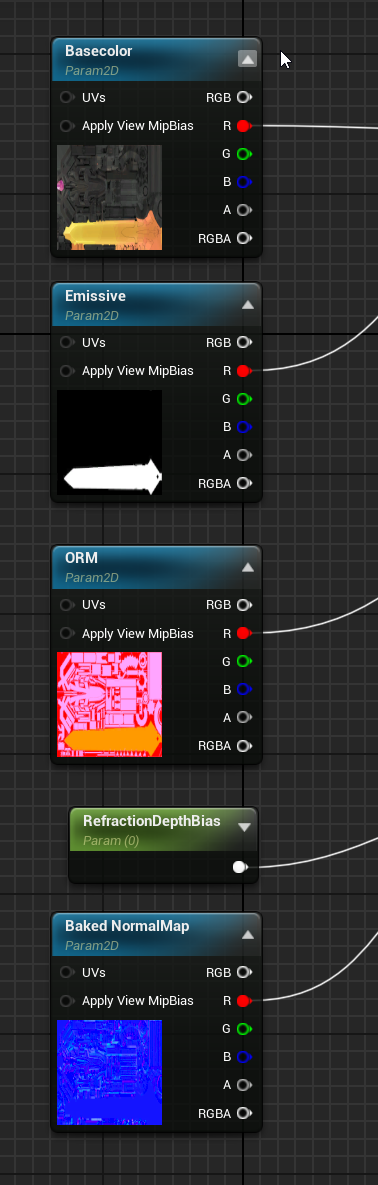The height and width of the screenshot is (1185, 378).
Task: Click the A output pin on Emissive node
Action: 243,455
